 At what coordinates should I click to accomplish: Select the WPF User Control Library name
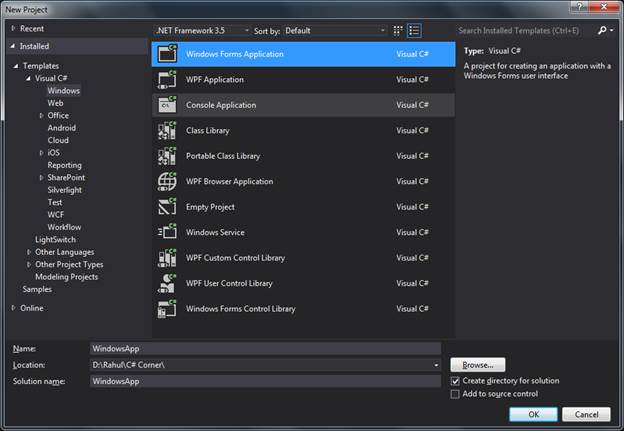pyautogui.click(x=229, y=283)
